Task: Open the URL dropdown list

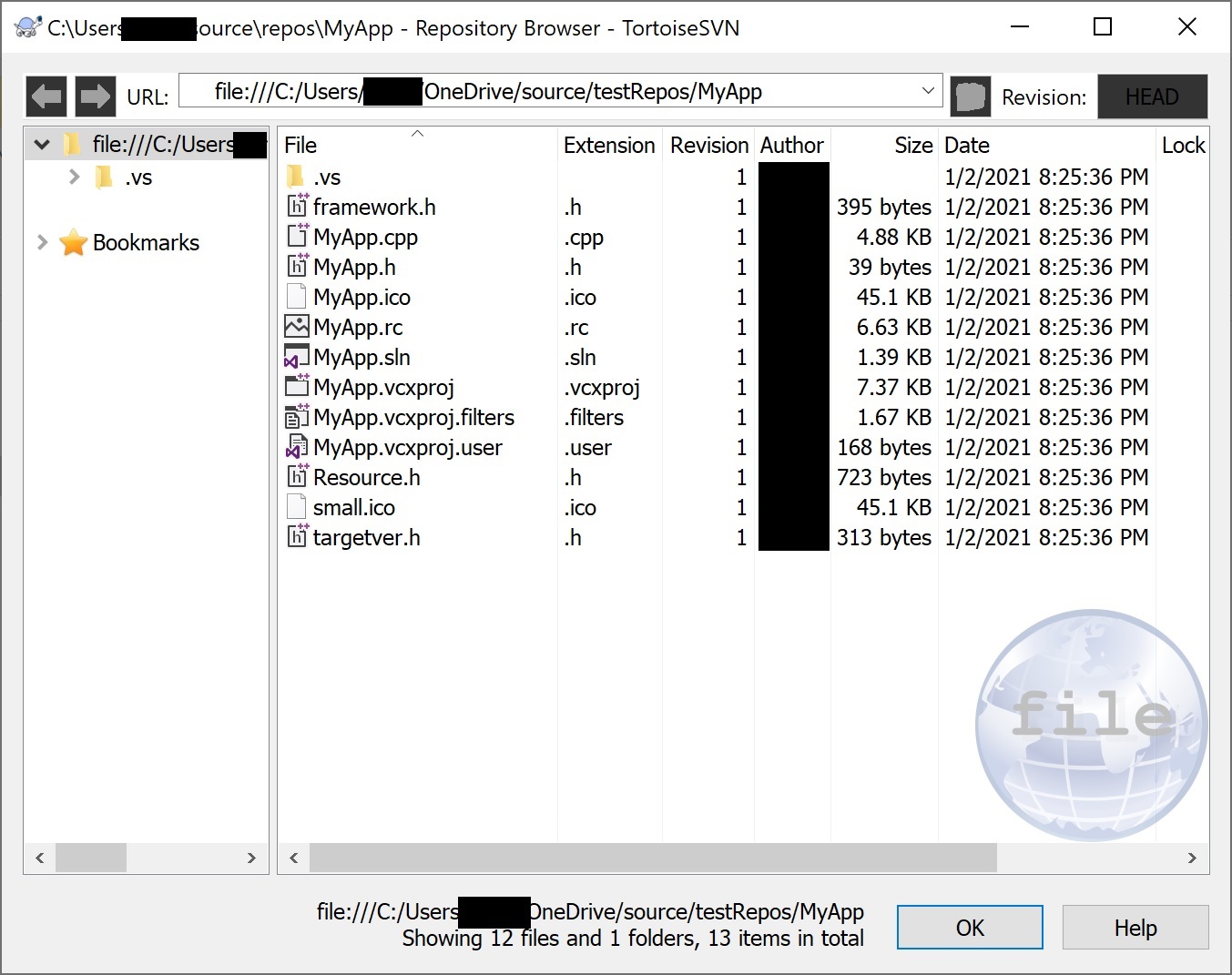Action: pos(927,91)
